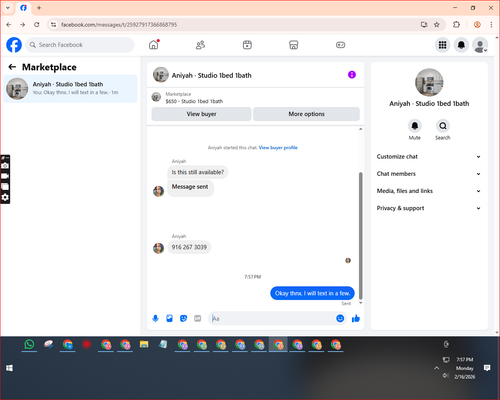Viewport: 500px width, 400px height.
Task: Click the chat scroll up arrow
Action: [x=360, y=129]
